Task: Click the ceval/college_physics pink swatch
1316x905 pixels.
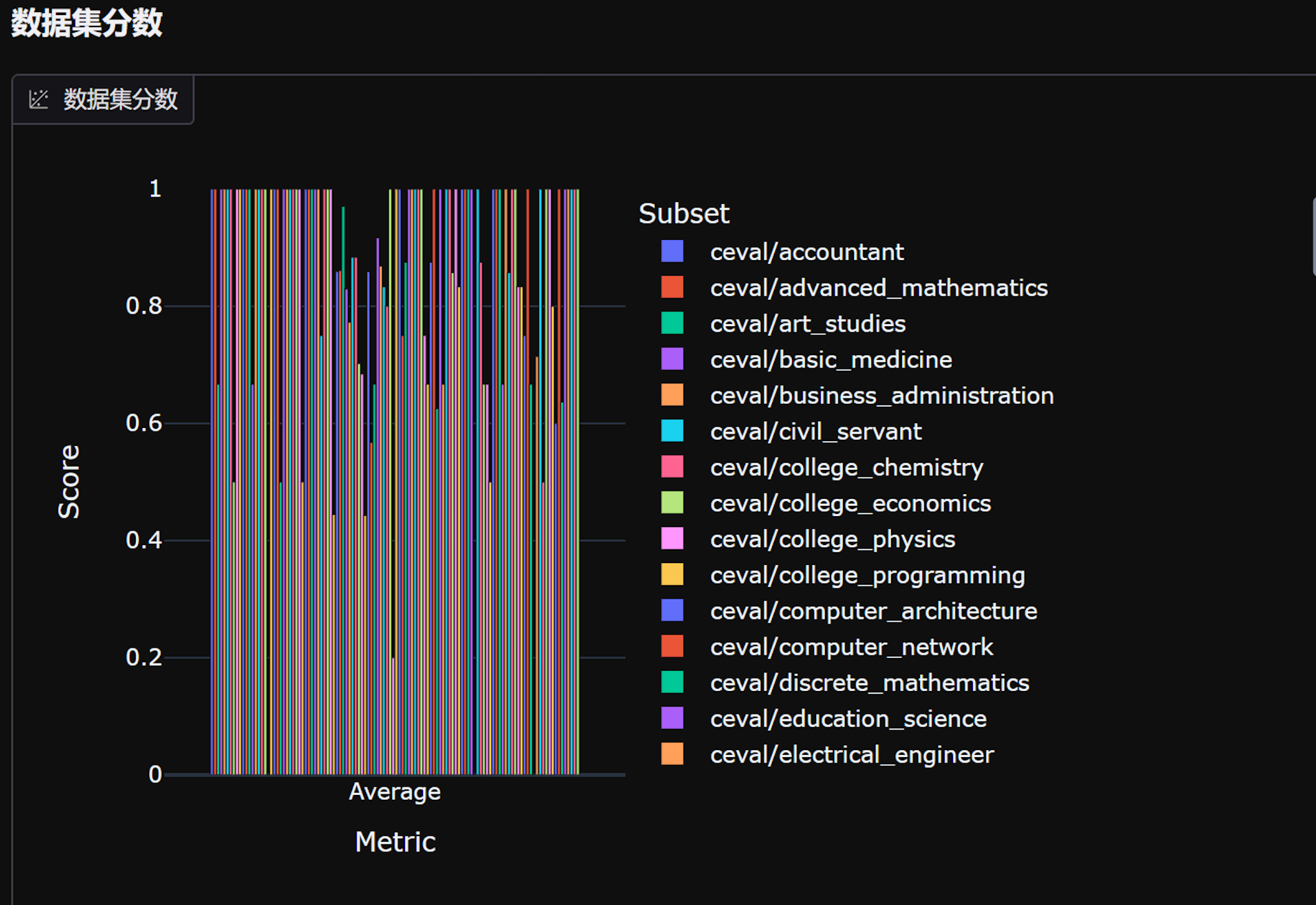Action: (672, 539)
